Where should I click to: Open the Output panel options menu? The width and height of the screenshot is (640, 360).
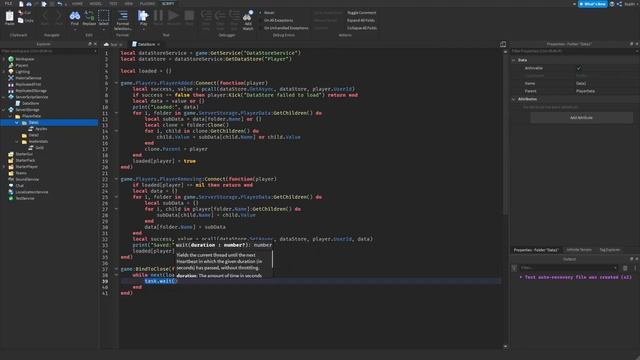[x=635, y=268]
